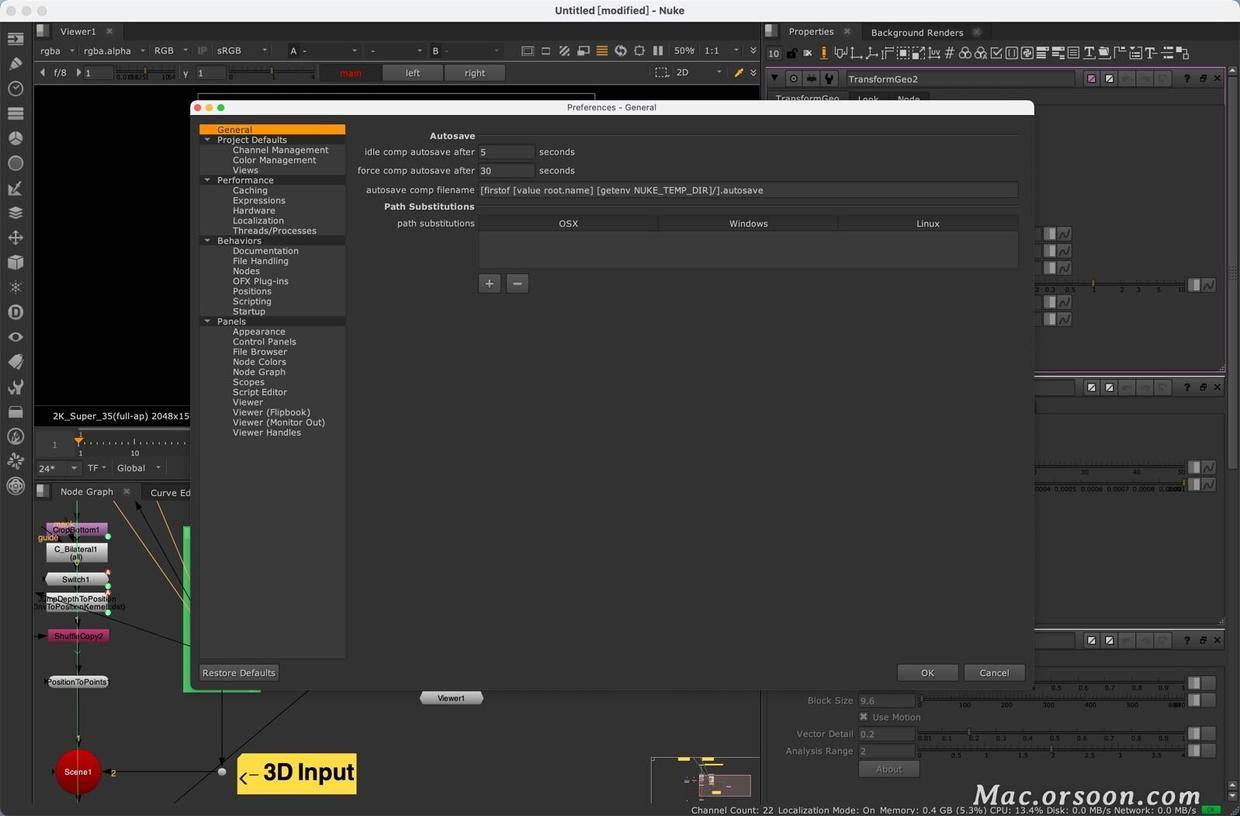Collapse the Project Defaults tree section

point(207,140)
